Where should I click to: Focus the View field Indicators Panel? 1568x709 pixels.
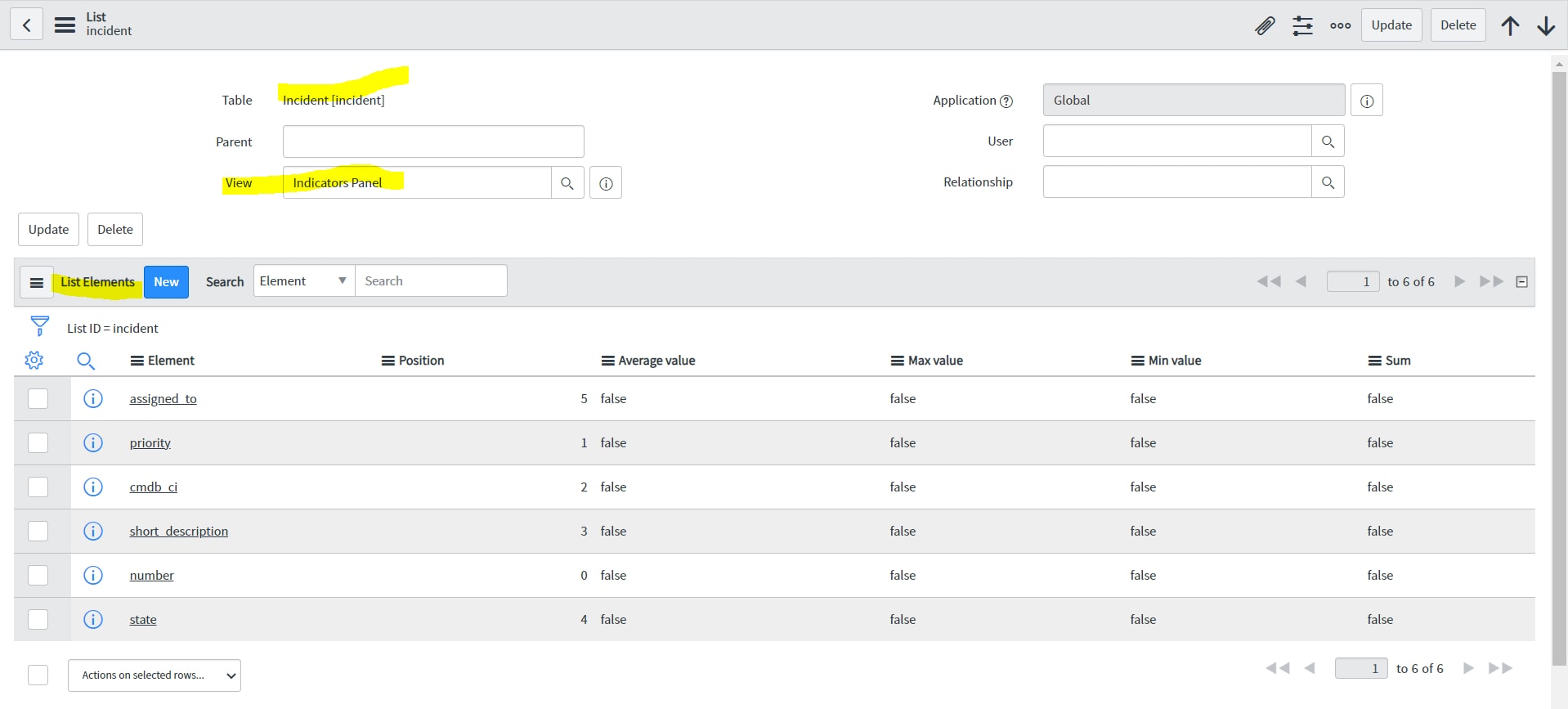[417, 183]
